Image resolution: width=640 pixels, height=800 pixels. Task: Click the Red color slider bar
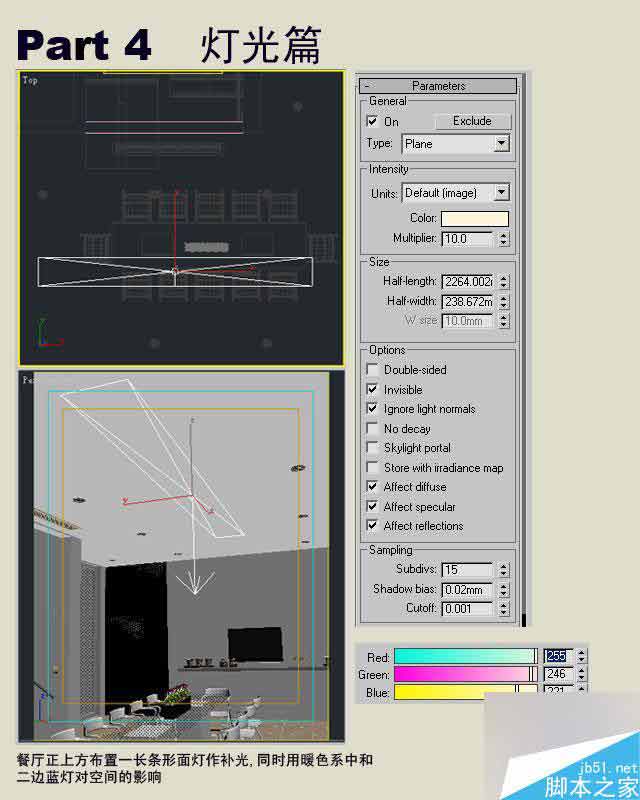point(466,656)
